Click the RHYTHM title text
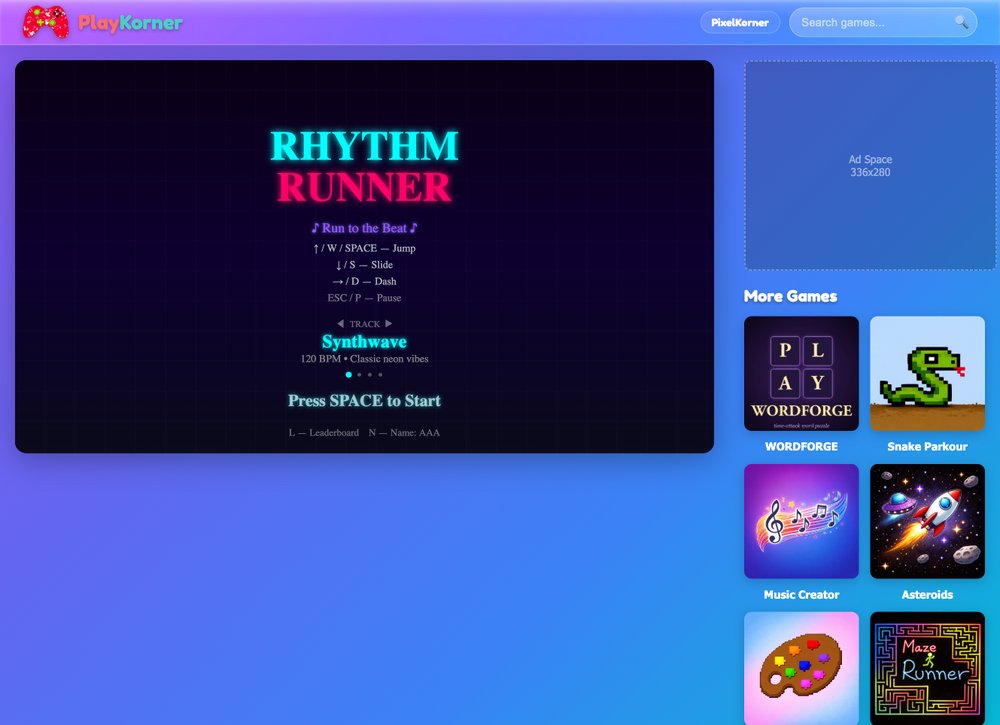The height and width of the screenshot is (725, 1000). 364,146
